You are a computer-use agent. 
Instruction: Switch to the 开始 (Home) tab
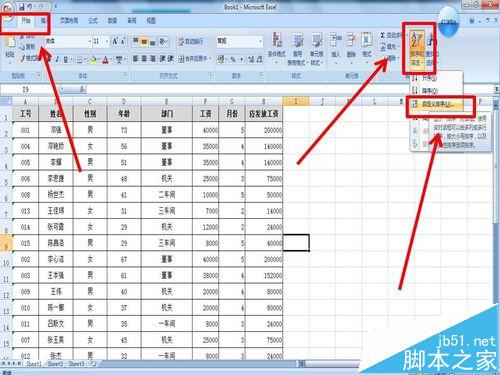pyautogui.click(x=26, y=21)
